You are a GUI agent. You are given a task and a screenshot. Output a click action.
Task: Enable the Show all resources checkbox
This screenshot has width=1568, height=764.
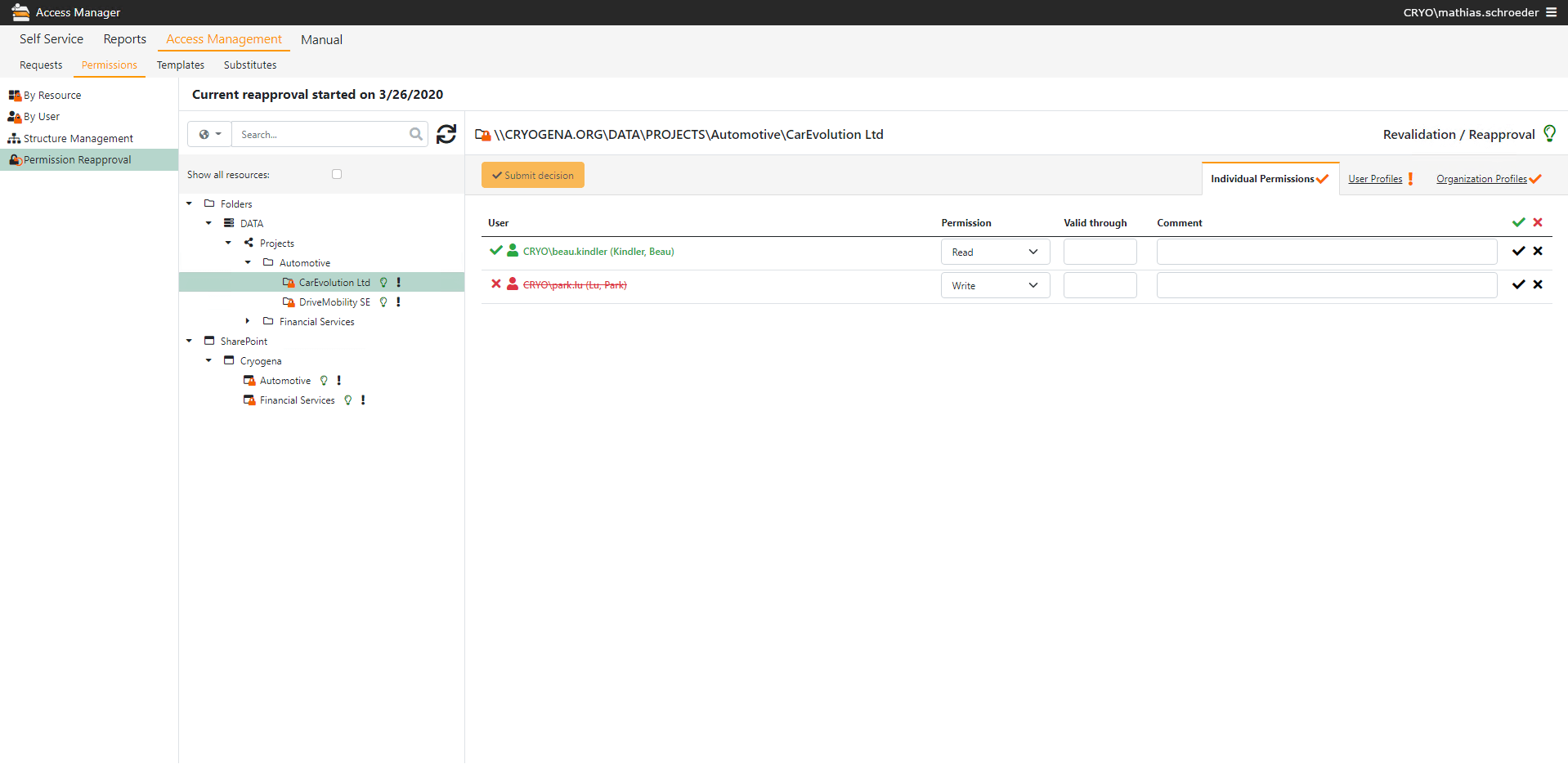coord(337,174)
